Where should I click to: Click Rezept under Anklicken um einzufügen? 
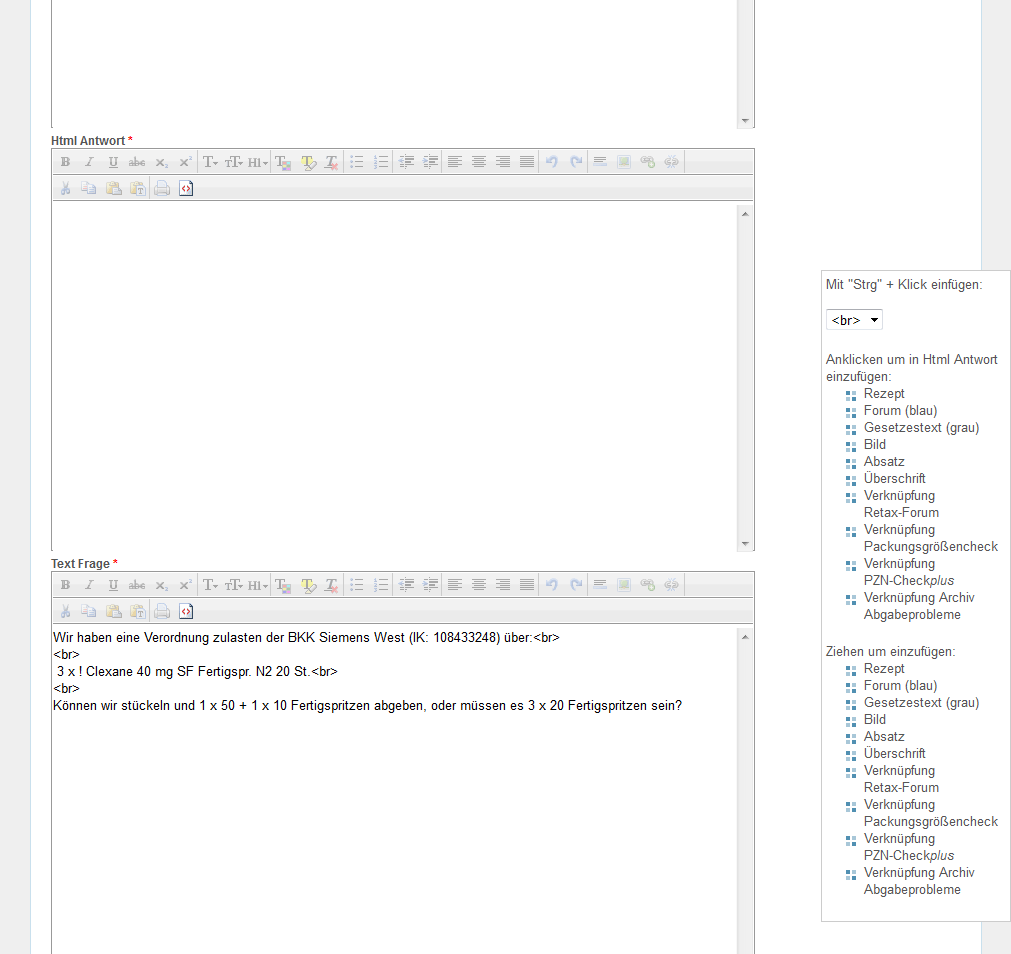coord(884,394)
